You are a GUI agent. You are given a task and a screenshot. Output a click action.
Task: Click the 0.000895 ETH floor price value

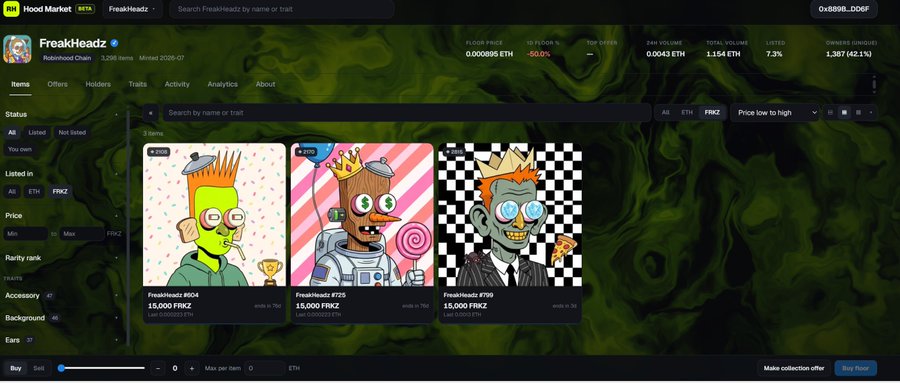click(x=490, y=54)
